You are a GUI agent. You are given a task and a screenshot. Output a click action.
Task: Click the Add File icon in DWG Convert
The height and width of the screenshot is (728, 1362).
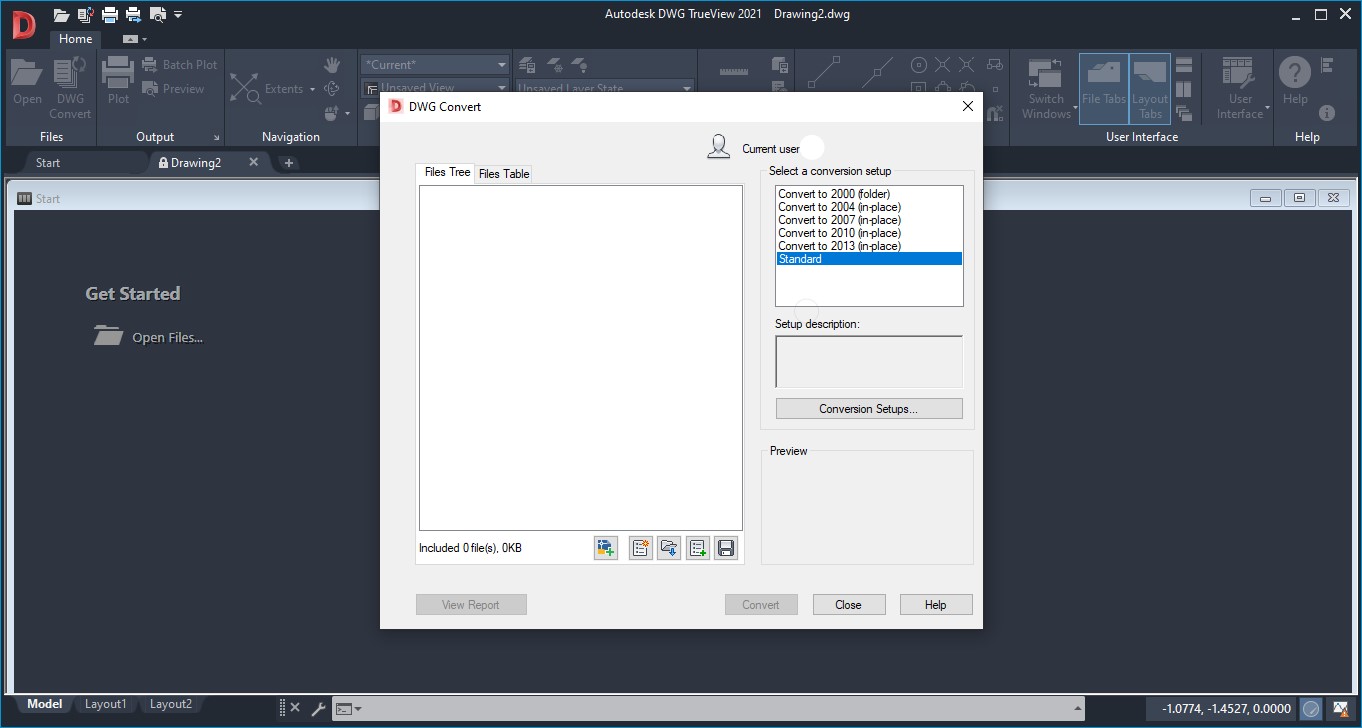point(605,548)
